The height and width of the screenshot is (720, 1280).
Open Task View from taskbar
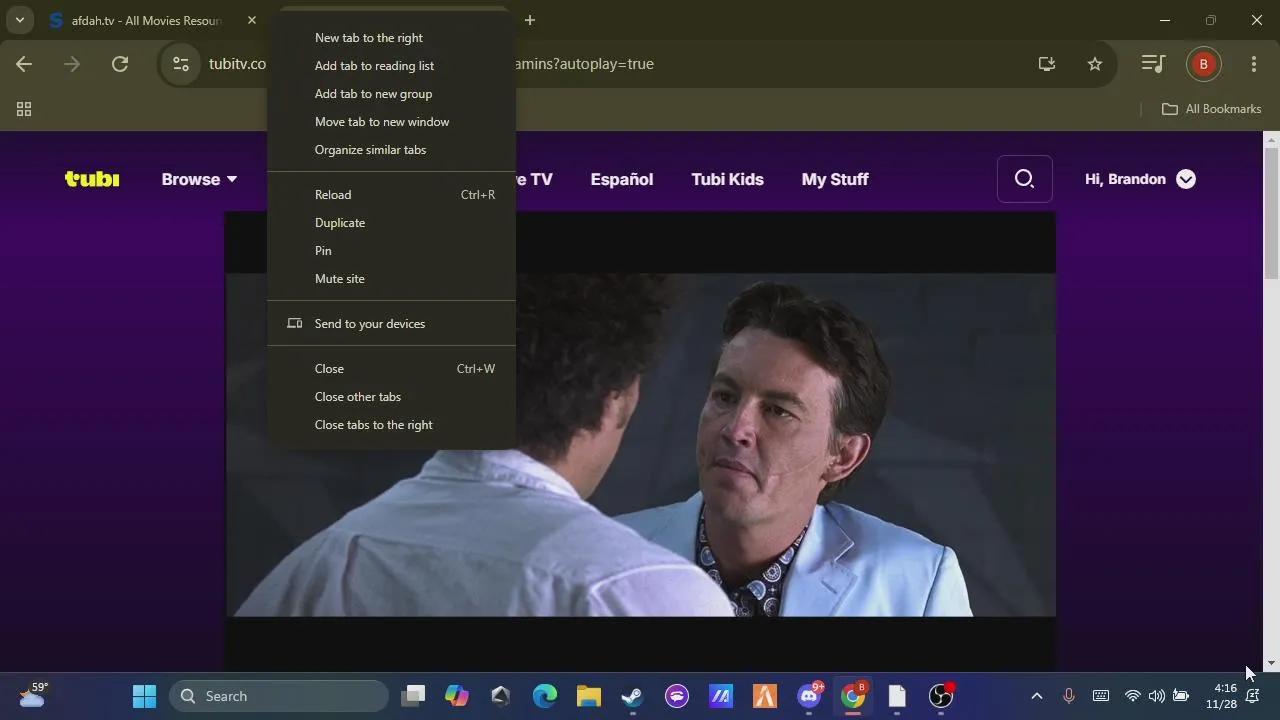(x=413, y=696)
